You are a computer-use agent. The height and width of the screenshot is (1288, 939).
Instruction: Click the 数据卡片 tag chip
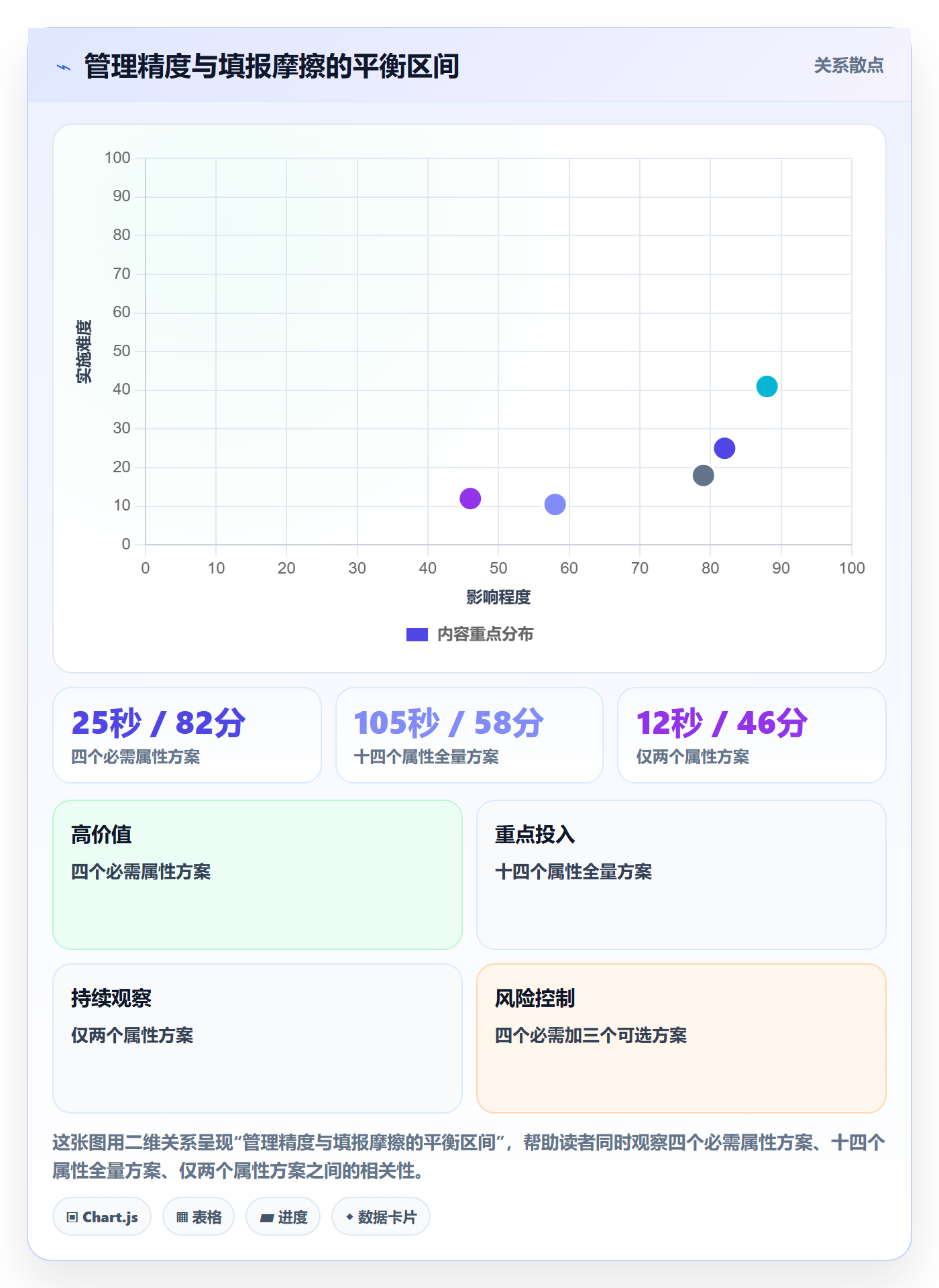coord(381,1217)
